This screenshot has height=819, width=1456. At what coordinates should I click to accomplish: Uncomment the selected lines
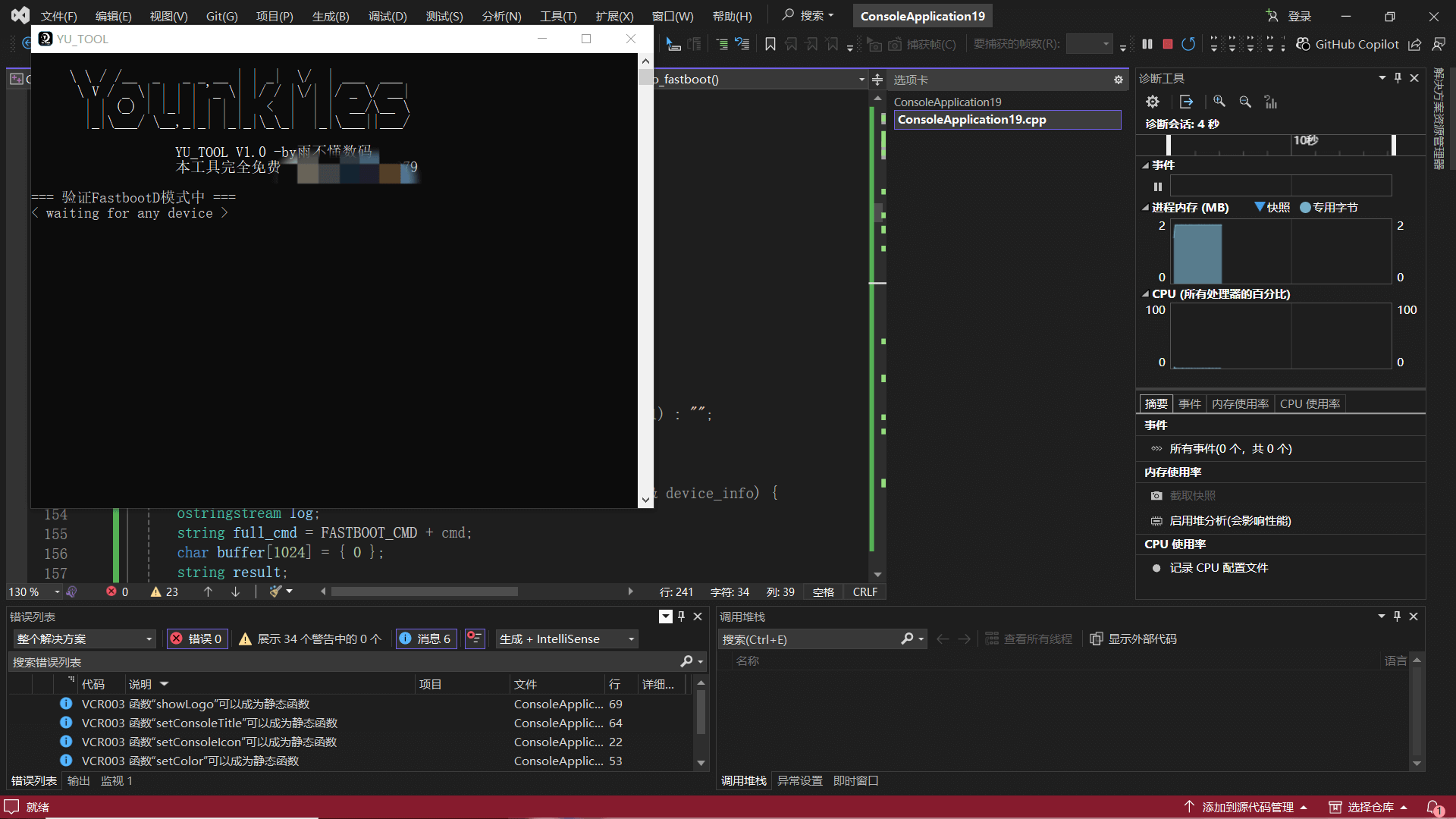pos(742,44)
